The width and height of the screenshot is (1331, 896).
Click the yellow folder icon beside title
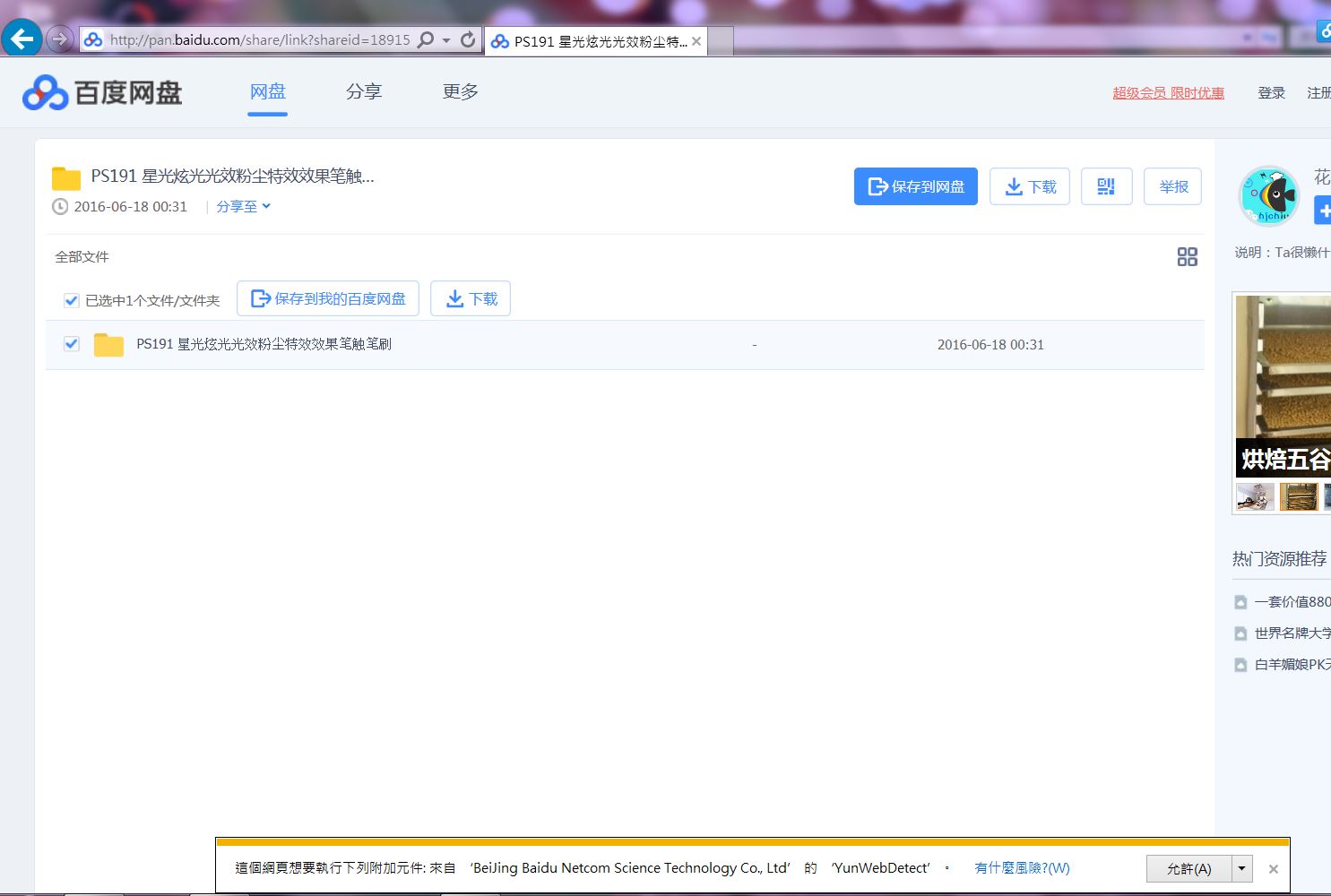66,177
